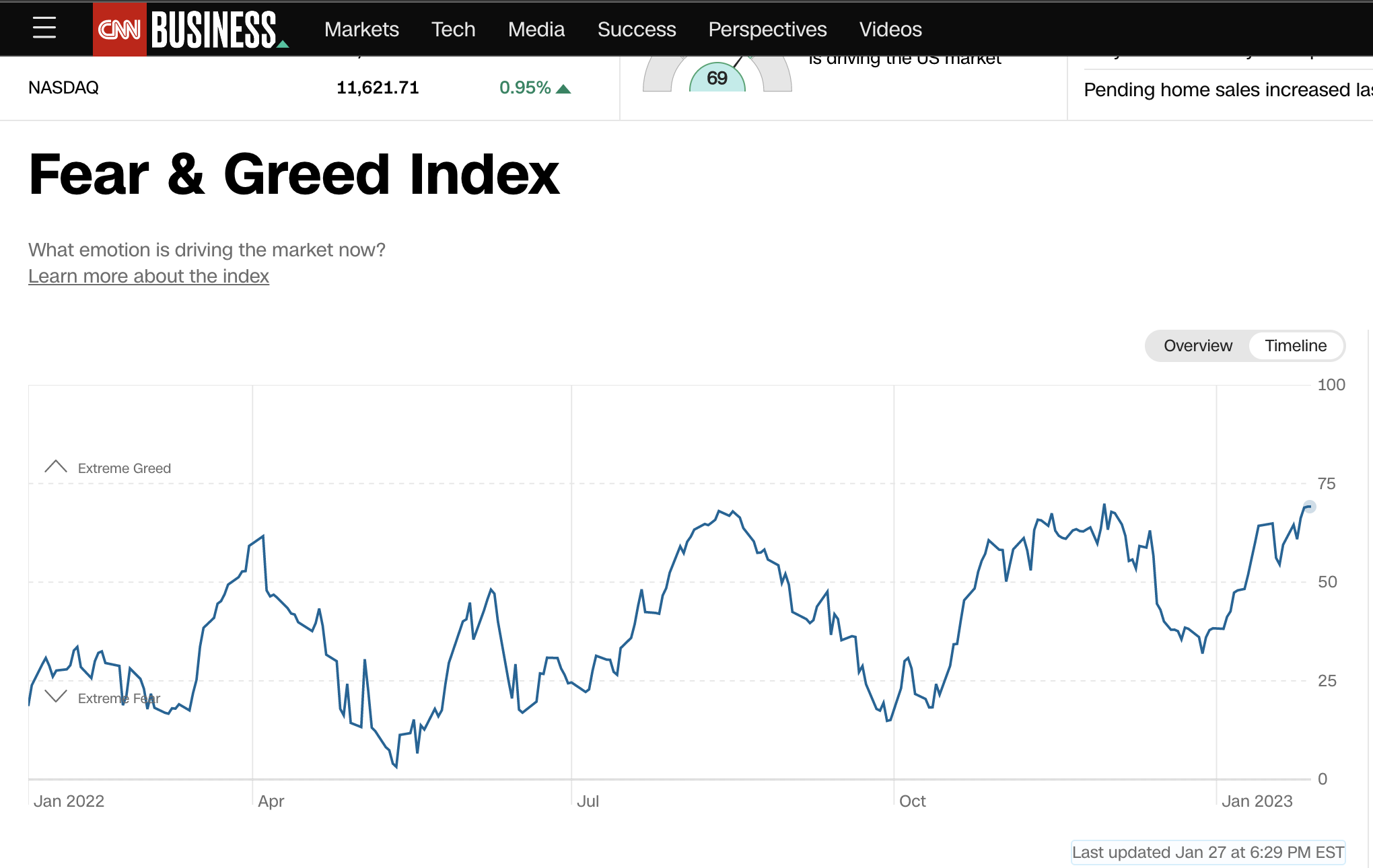The width and height of the screenshot is (1373, 868).
Task: Open the Perspectives menu item
Action: tap(767, 29)
